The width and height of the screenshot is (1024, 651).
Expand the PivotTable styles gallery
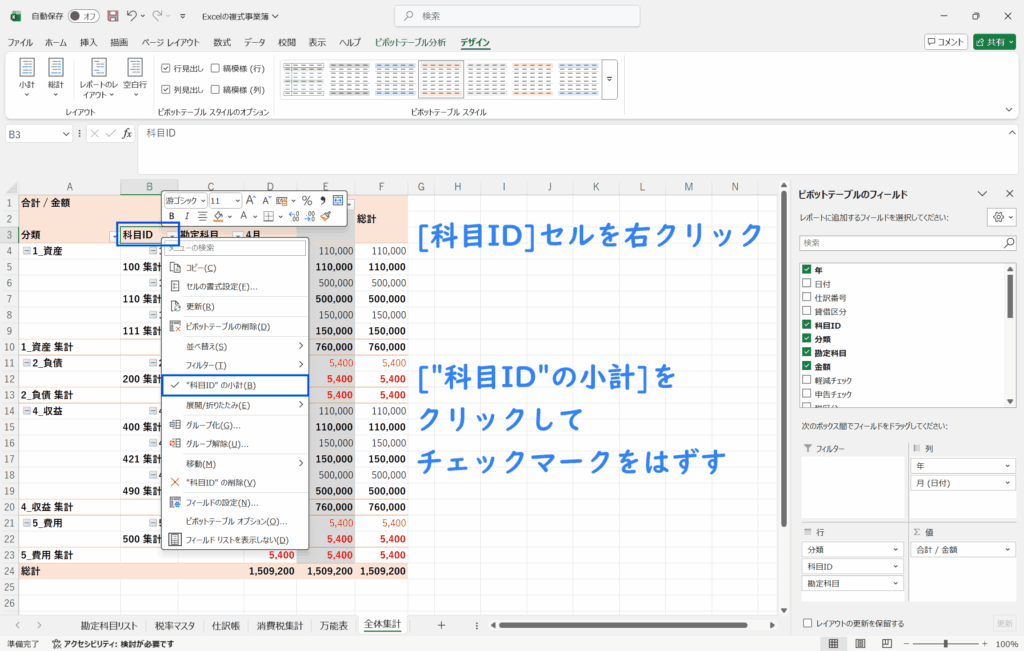tap(609, 77)
